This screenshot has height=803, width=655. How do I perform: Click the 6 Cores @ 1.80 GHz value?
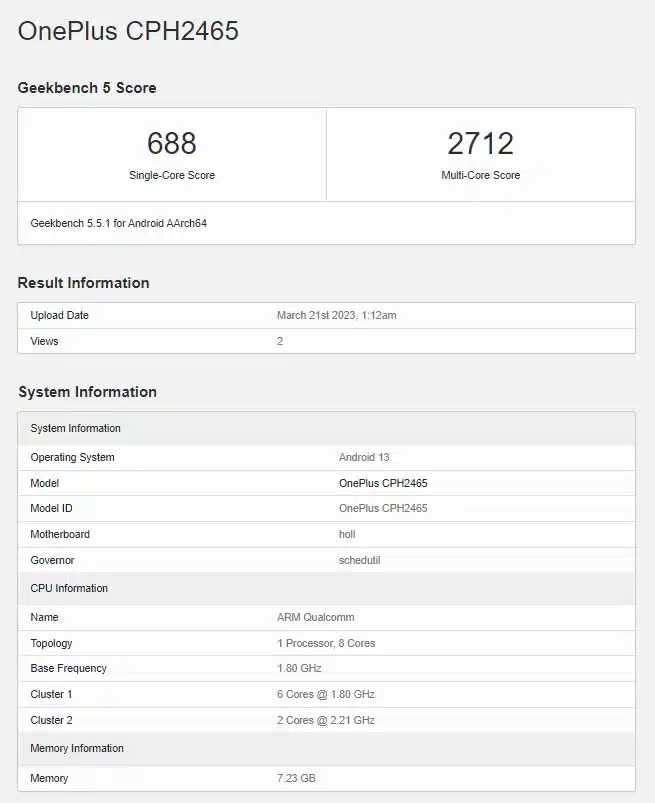[x=326, y=694]
